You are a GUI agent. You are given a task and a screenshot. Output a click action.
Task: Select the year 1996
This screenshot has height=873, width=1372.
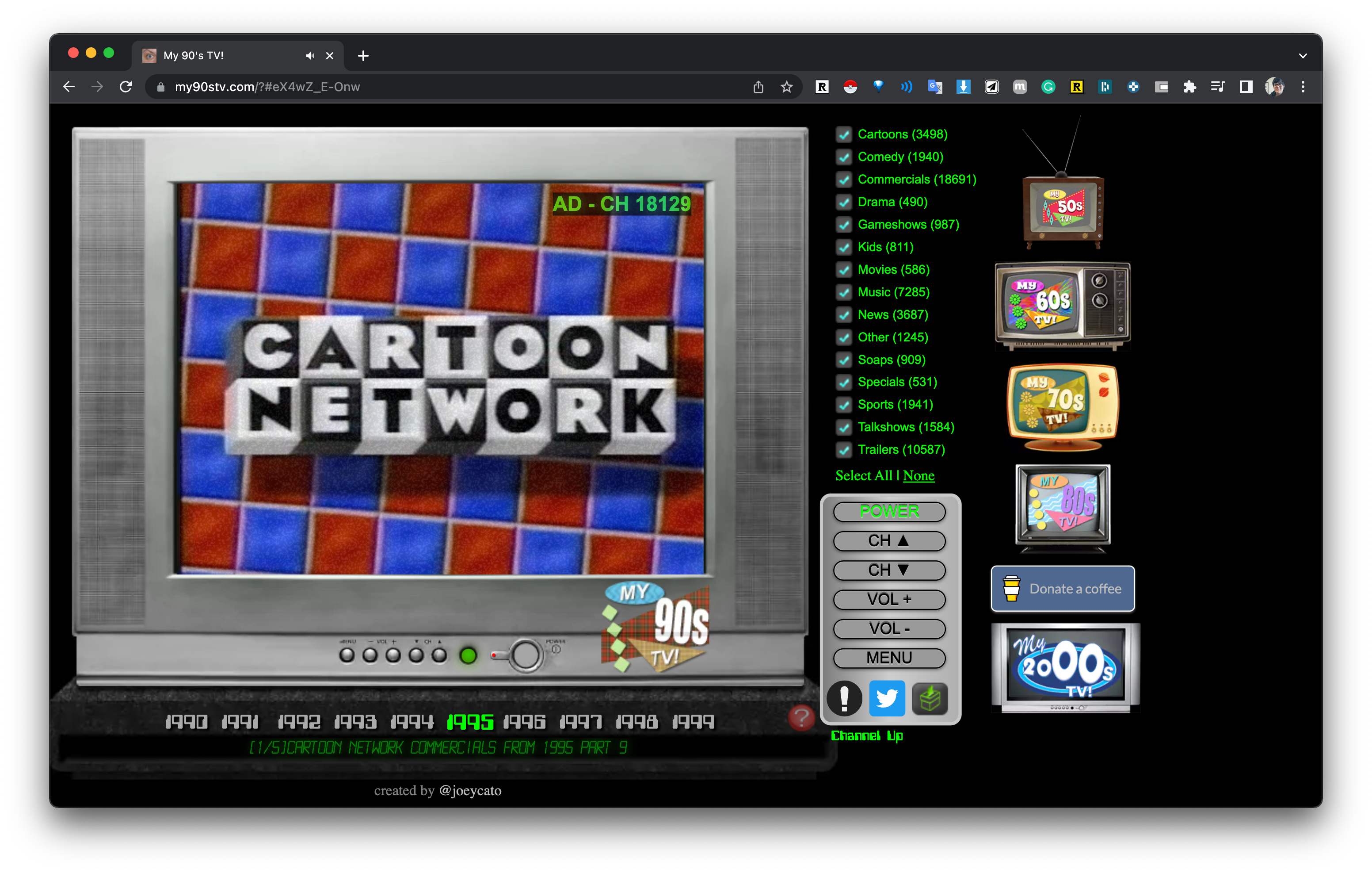[524, 722]
